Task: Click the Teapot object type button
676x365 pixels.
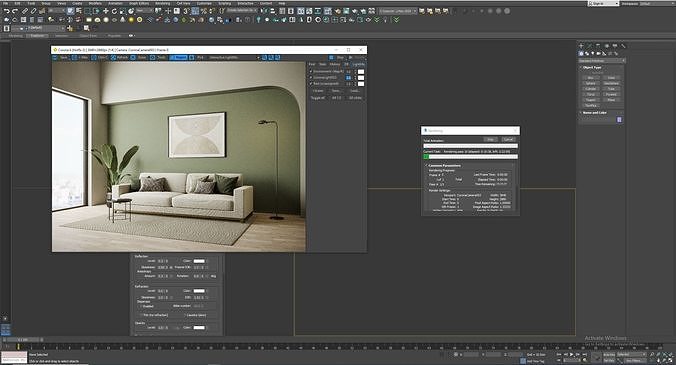Action: (591, 100)
